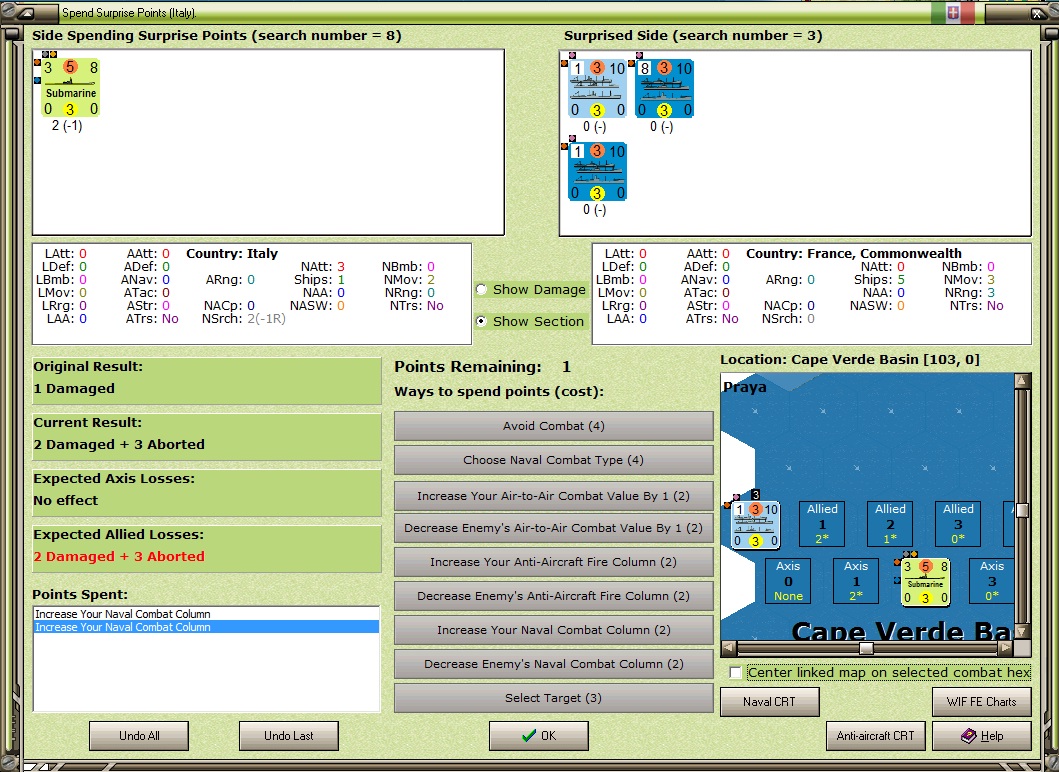Click Increase Your Anti-Aircraft Fire Column

point(553,562)
